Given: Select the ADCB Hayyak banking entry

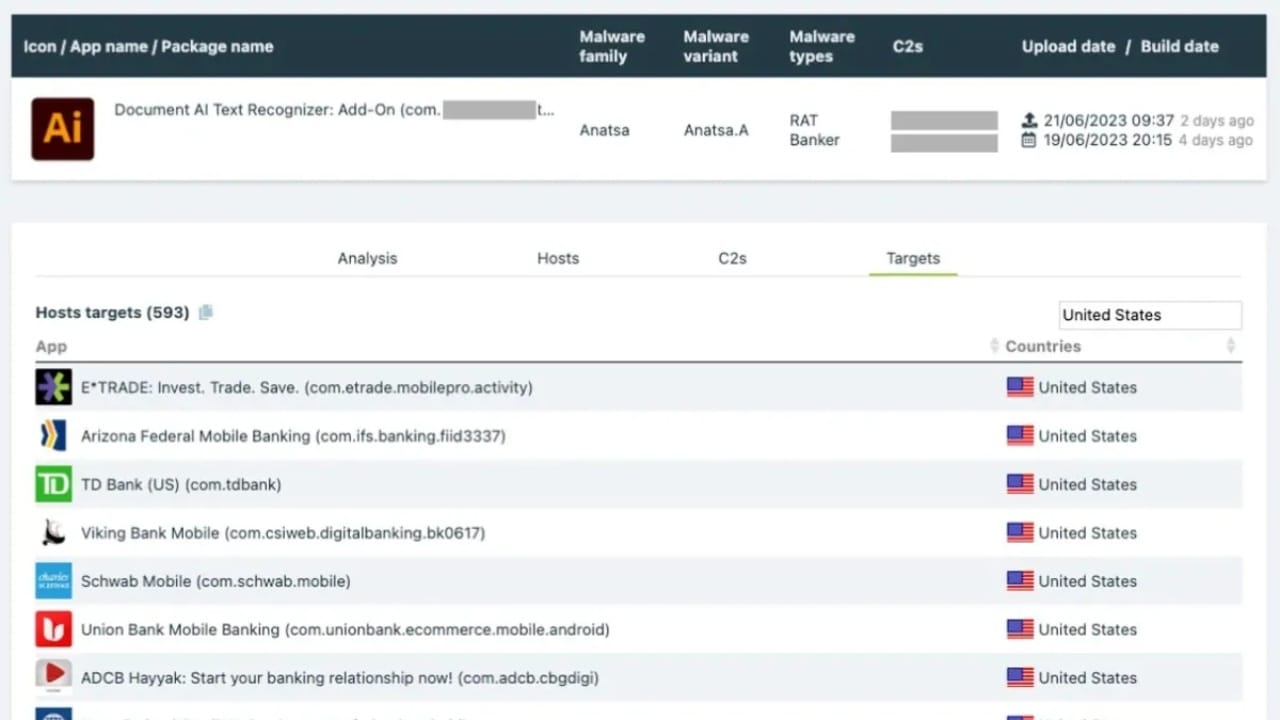Looking at the screenshot, I should pos(340,677).
